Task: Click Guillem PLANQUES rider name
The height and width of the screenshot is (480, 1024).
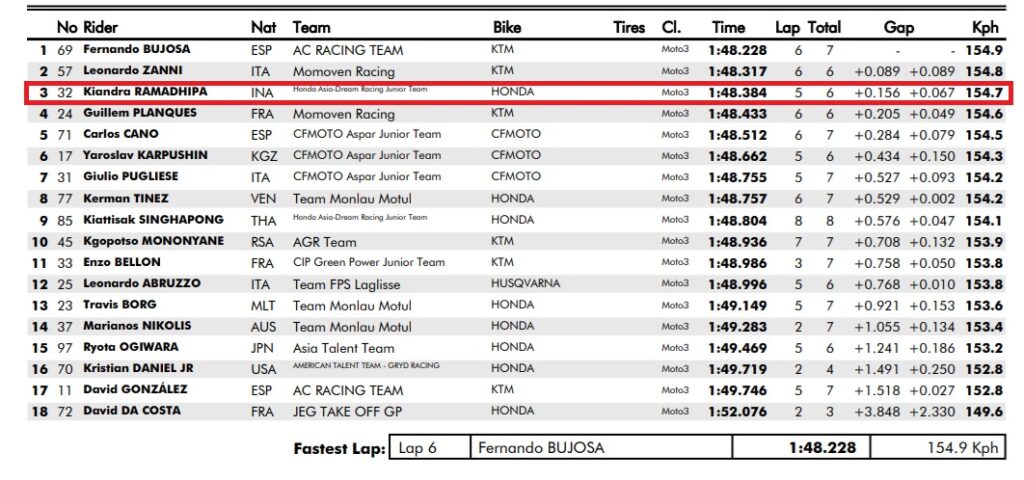Action: coord(140,113)
